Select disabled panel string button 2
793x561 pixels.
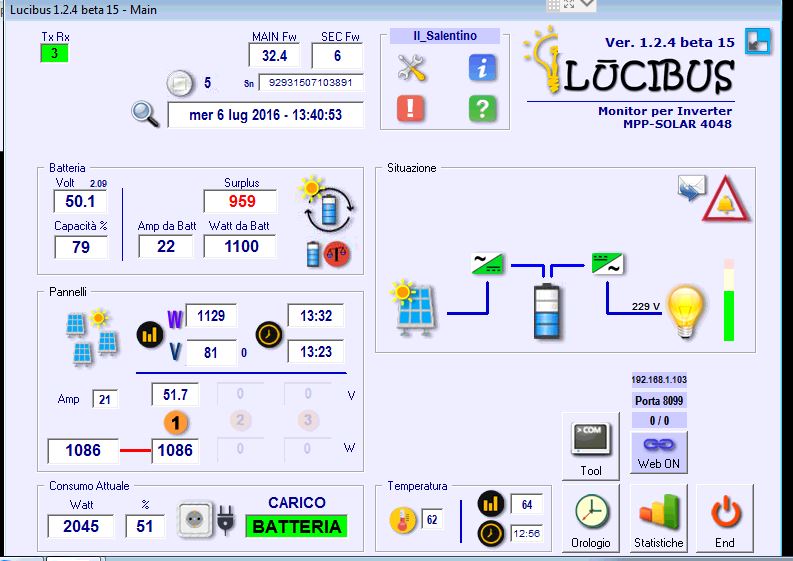tap(240, 420)
